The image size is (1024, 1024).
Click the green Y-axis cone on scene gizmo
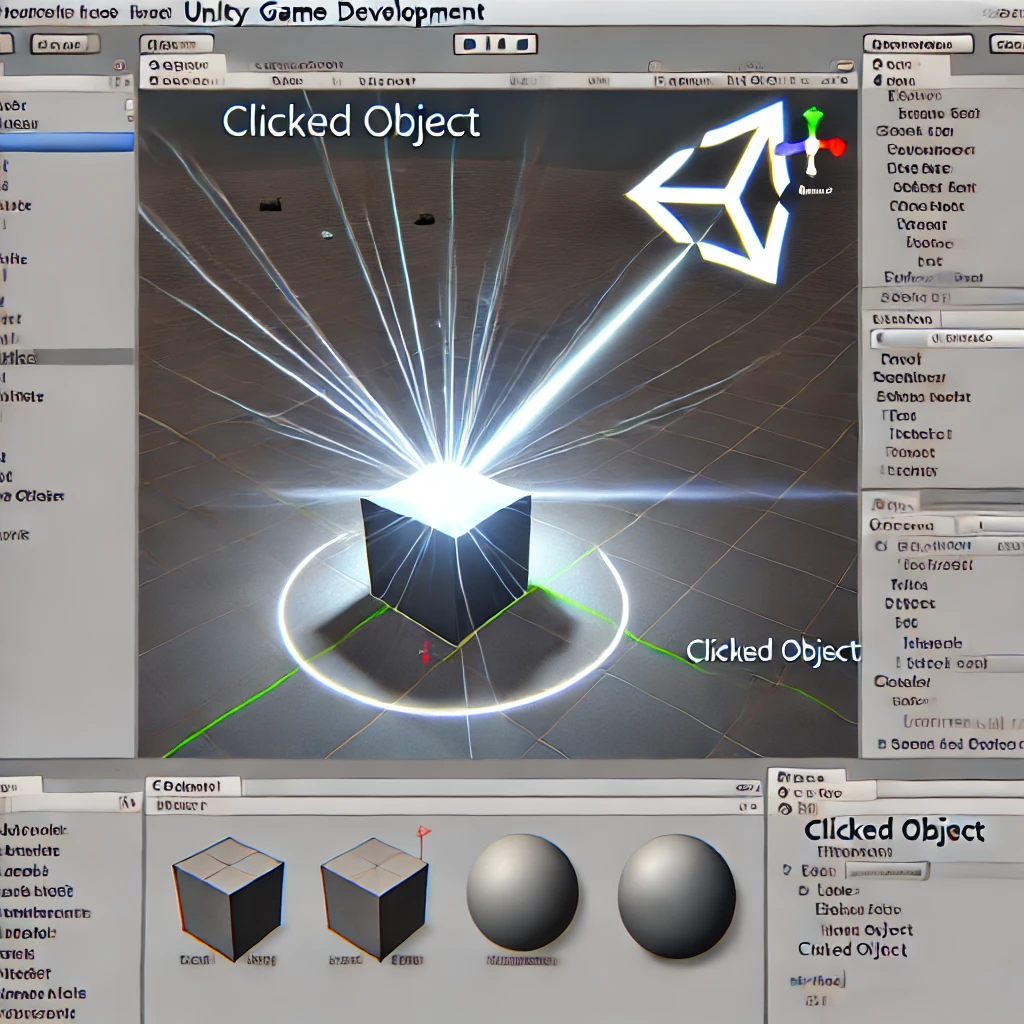coord(812,119)
